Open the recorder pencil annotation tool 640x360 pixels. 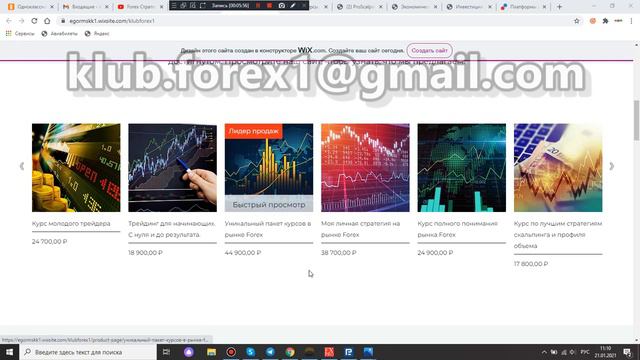[x=293, y=5]
